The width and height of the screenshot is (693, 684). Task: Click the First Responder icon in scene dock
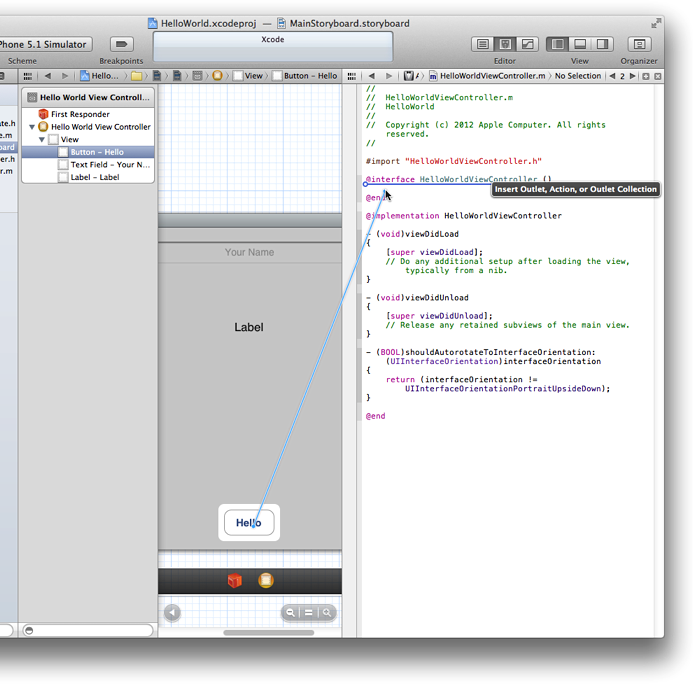tap(235, 581)
